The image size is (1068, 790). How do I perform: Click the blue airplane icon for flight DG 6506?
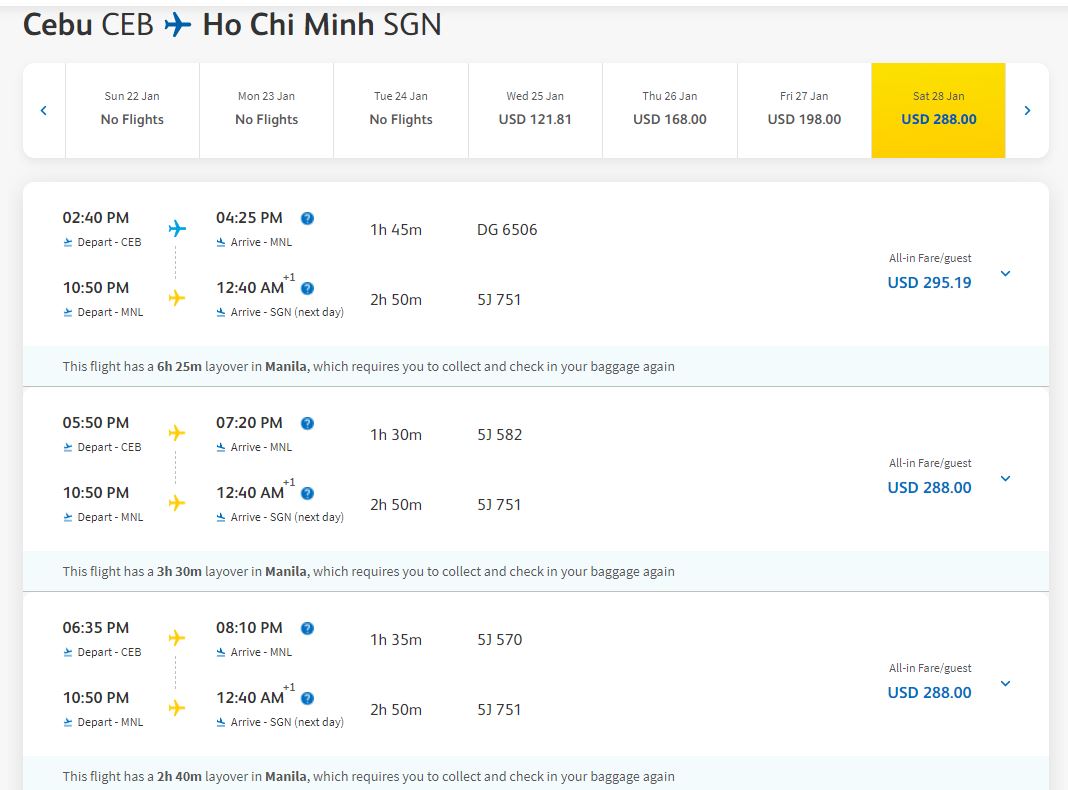177,229
